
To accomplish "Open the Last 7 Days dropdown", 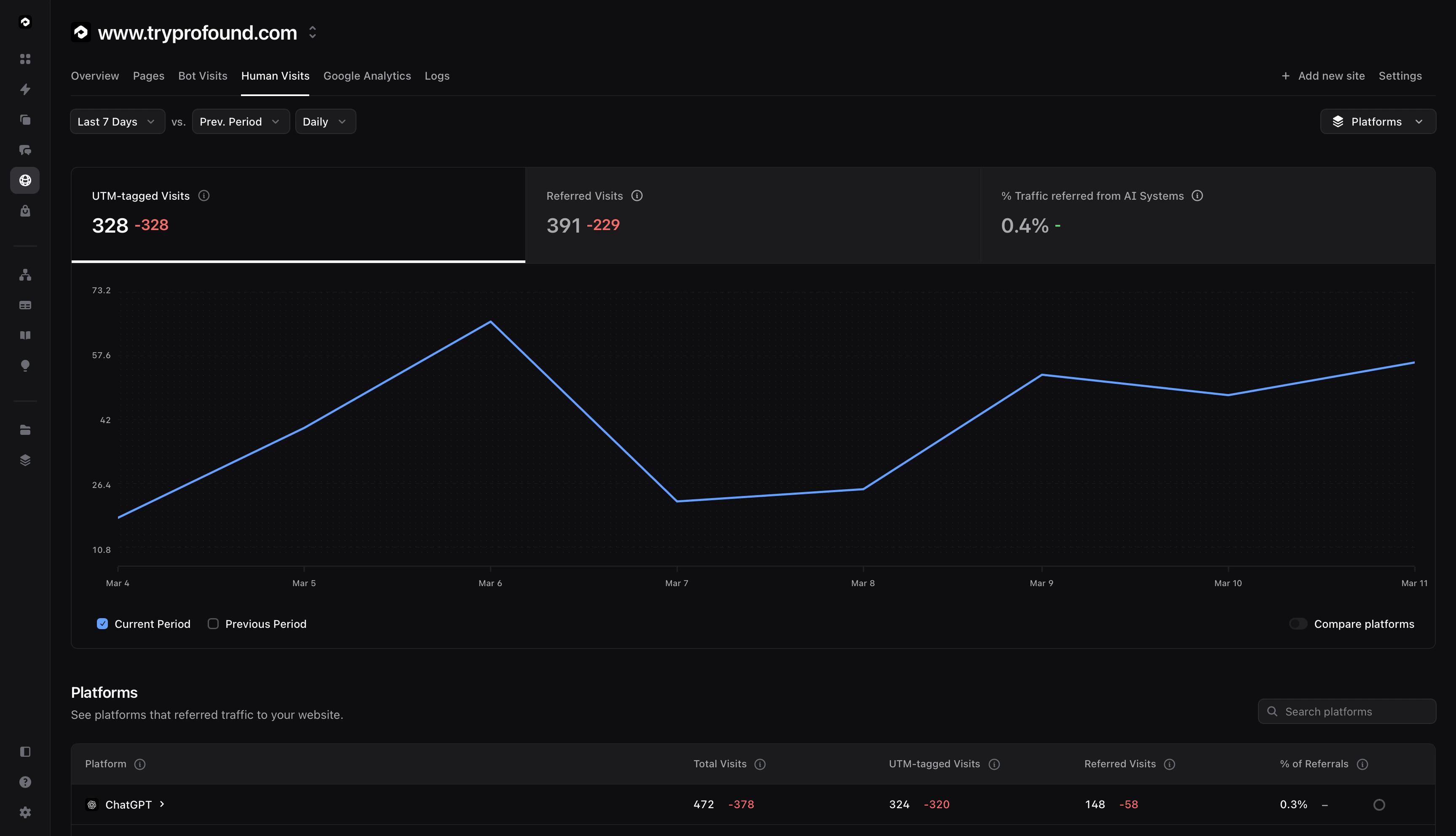I will 117,121.
